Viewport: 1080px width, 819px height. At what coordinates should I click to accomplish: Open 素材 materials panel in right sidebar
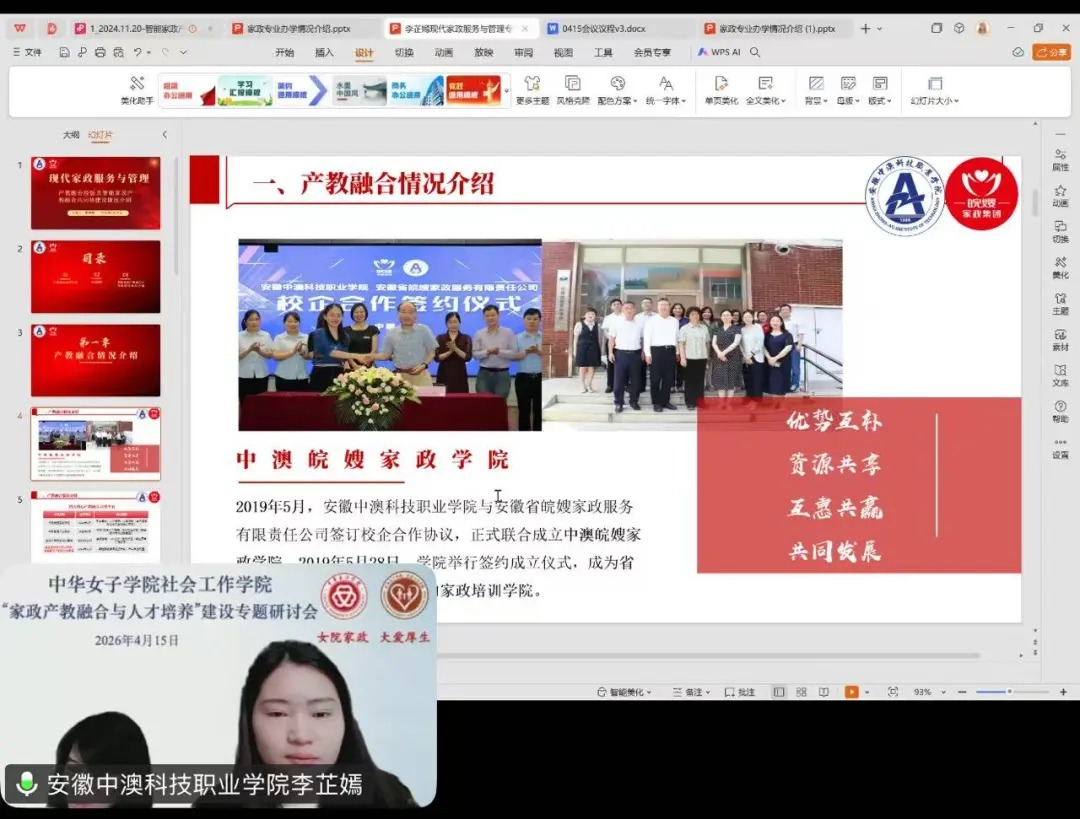pyautogui.click(x=1060, y=339)
